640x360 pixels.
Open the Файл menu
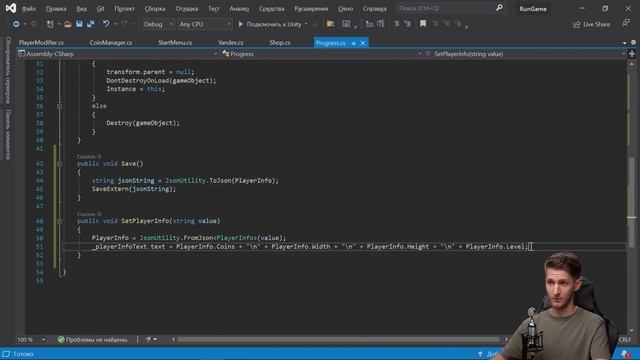[28, 9]
